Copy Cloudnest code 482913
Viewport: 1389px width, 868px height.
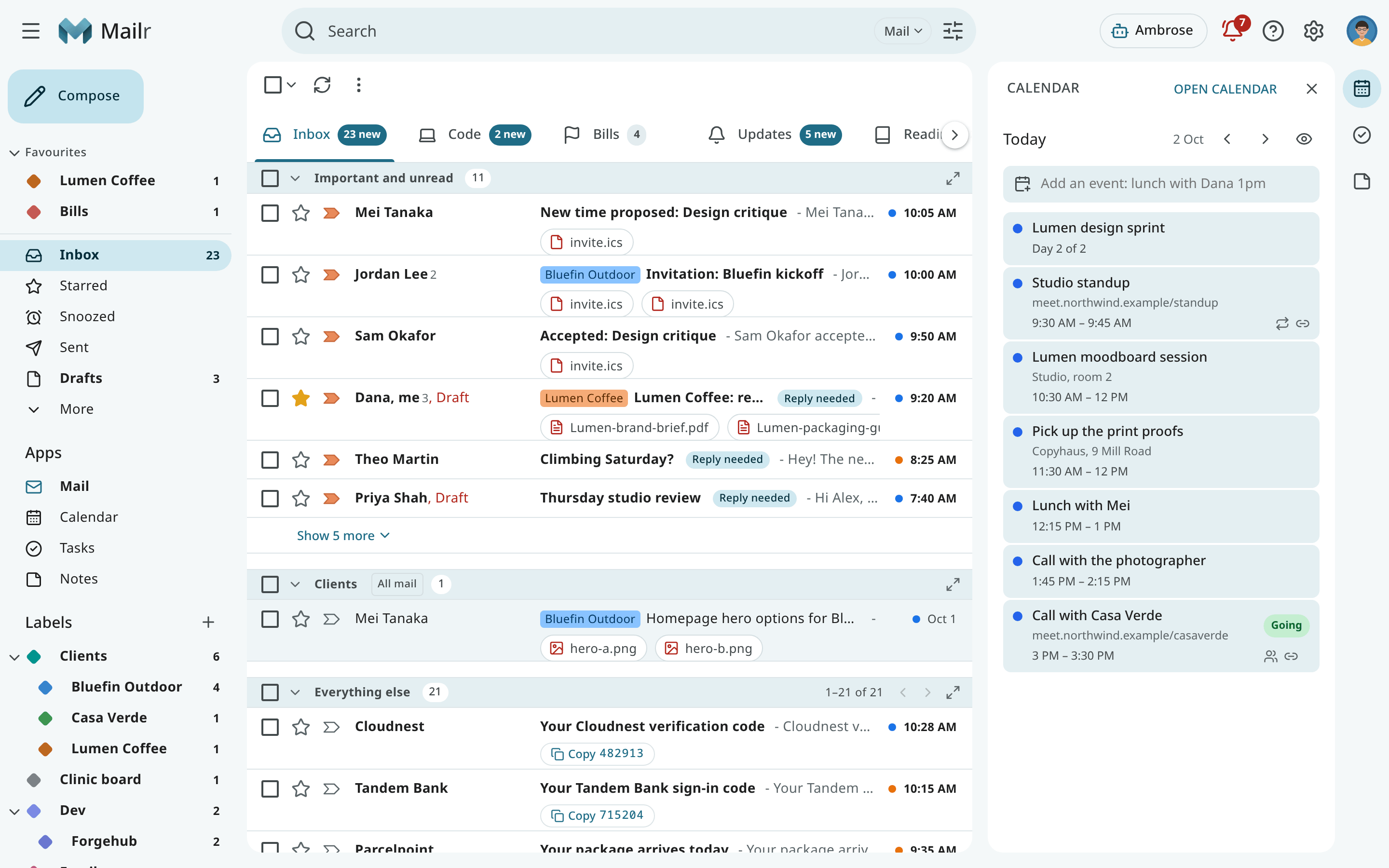(x=597, y=754)
